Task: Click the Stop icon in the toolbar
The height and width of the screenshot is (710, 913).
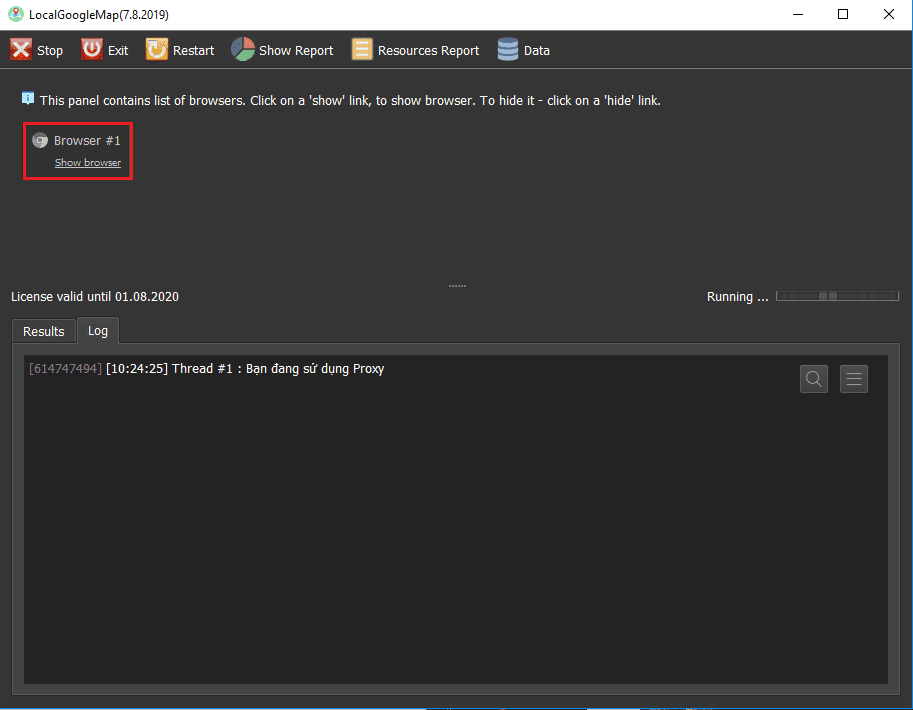Action: [22, 50]
